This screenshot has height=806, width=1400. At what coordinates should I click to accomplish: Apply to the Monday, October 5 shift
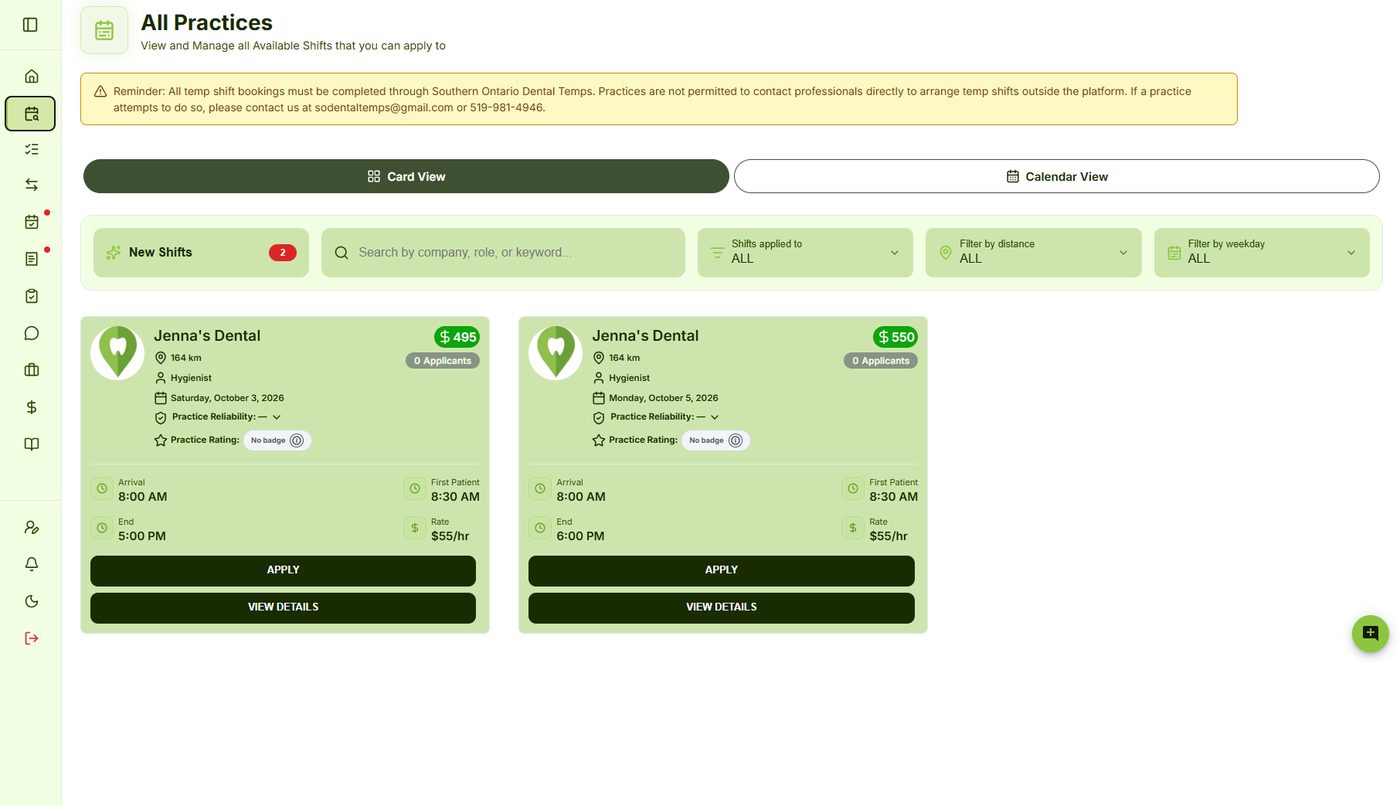tap(721, 570)
